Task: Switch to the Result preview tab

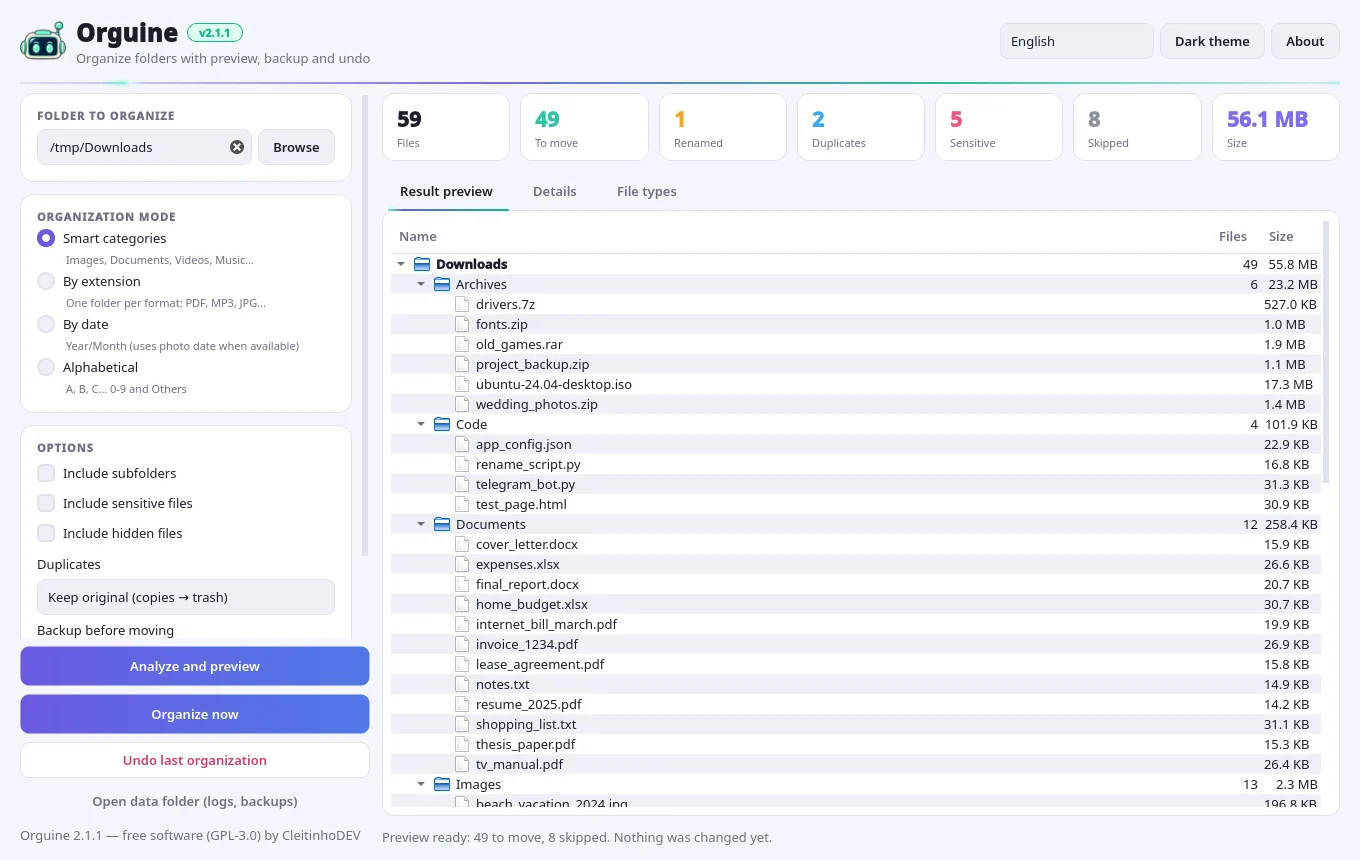Action: [446, 191]
